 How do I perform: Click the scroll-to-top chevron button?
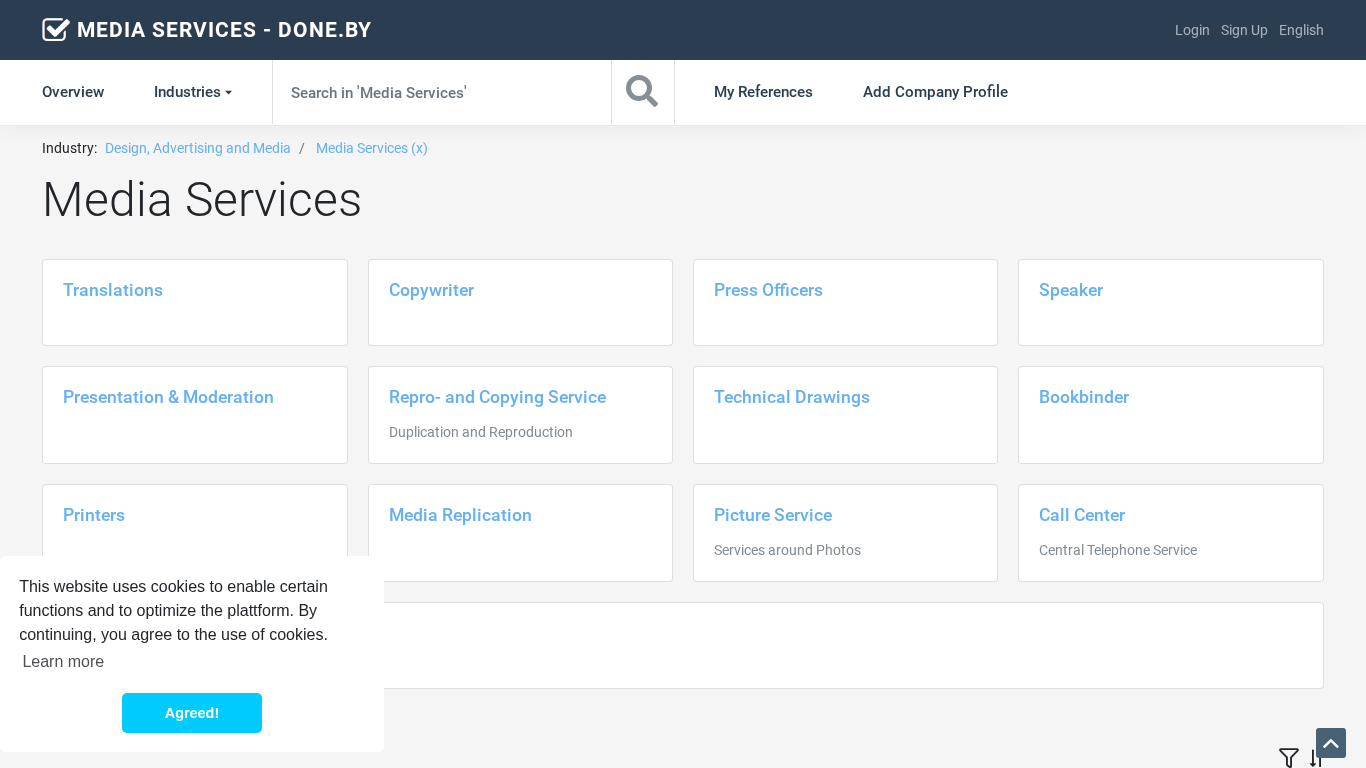1330,743
